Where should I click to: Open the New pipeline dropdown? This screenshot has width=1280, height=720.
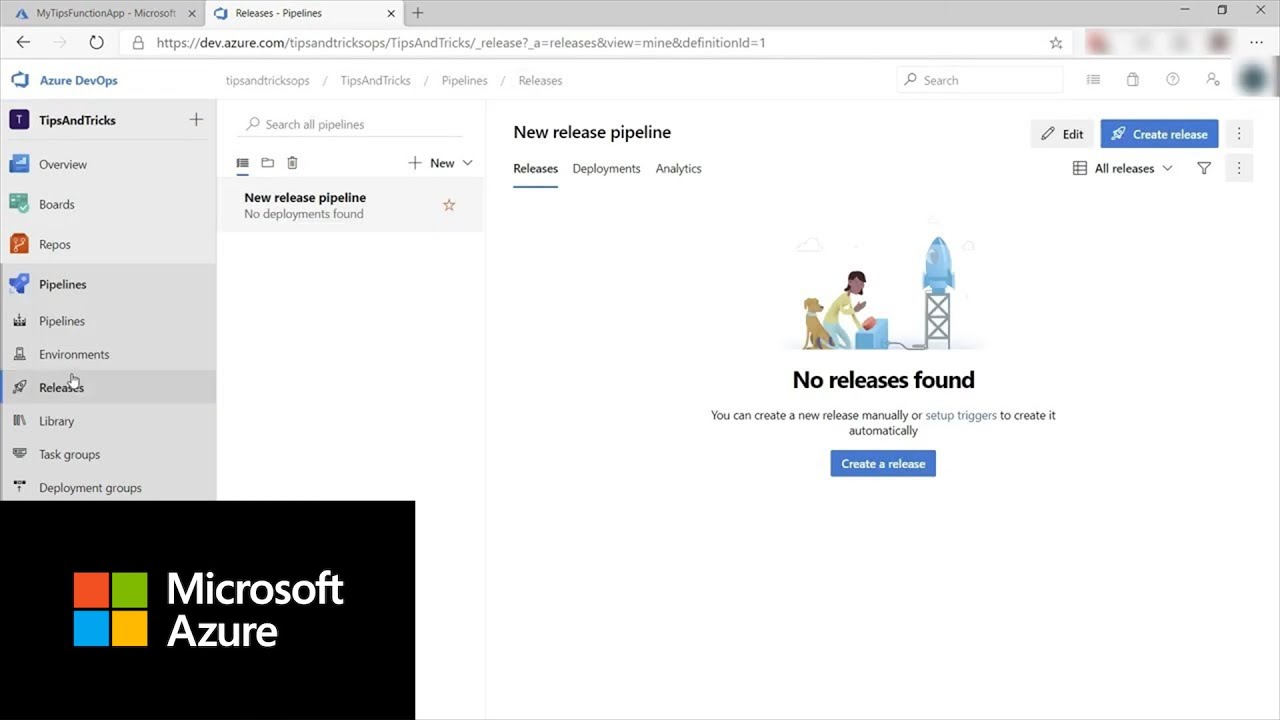click(441, 163)
